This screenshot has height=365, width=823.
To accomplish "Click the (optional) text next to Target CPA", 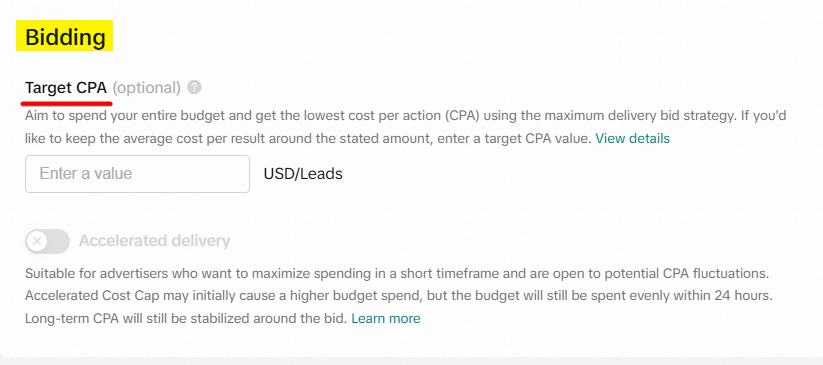I will (x=146, y=88).
